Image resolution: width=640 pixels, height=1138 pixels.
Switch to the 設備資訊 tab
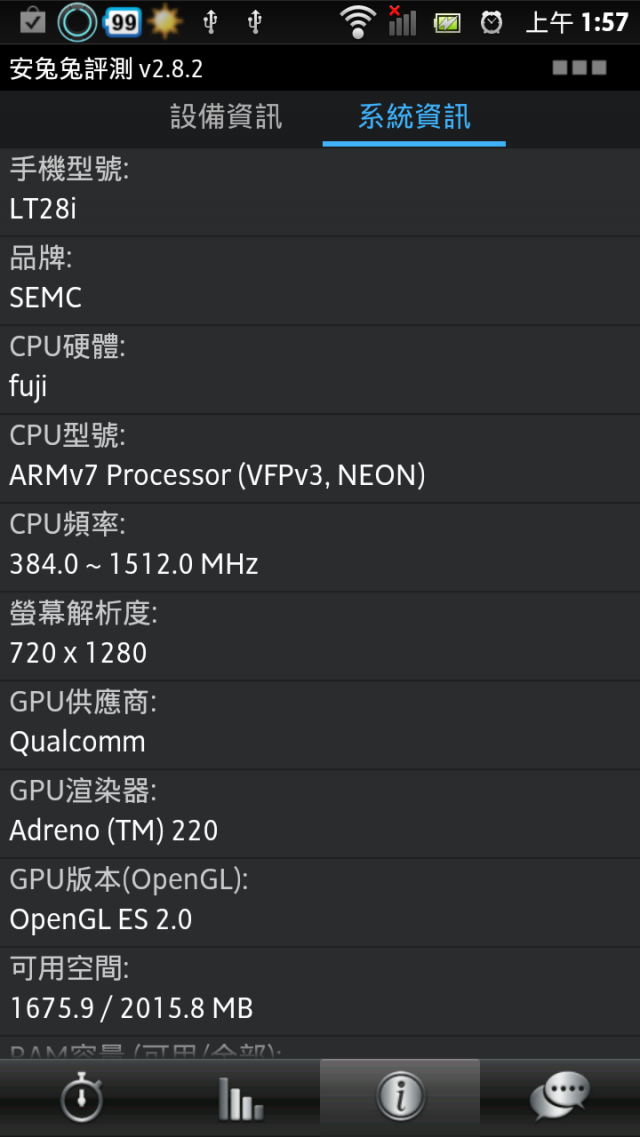click(x=226, y=116)
